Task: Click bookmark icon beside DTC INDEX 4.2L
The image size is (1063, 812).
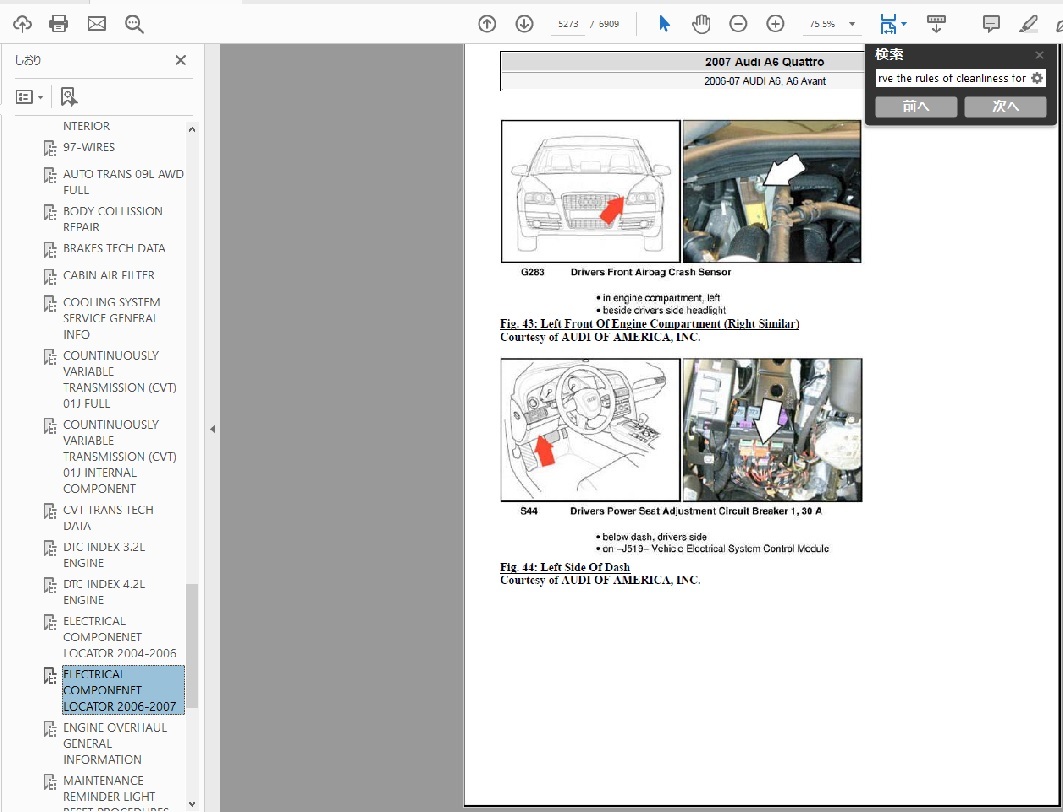Action: click(x=50, y=585)
